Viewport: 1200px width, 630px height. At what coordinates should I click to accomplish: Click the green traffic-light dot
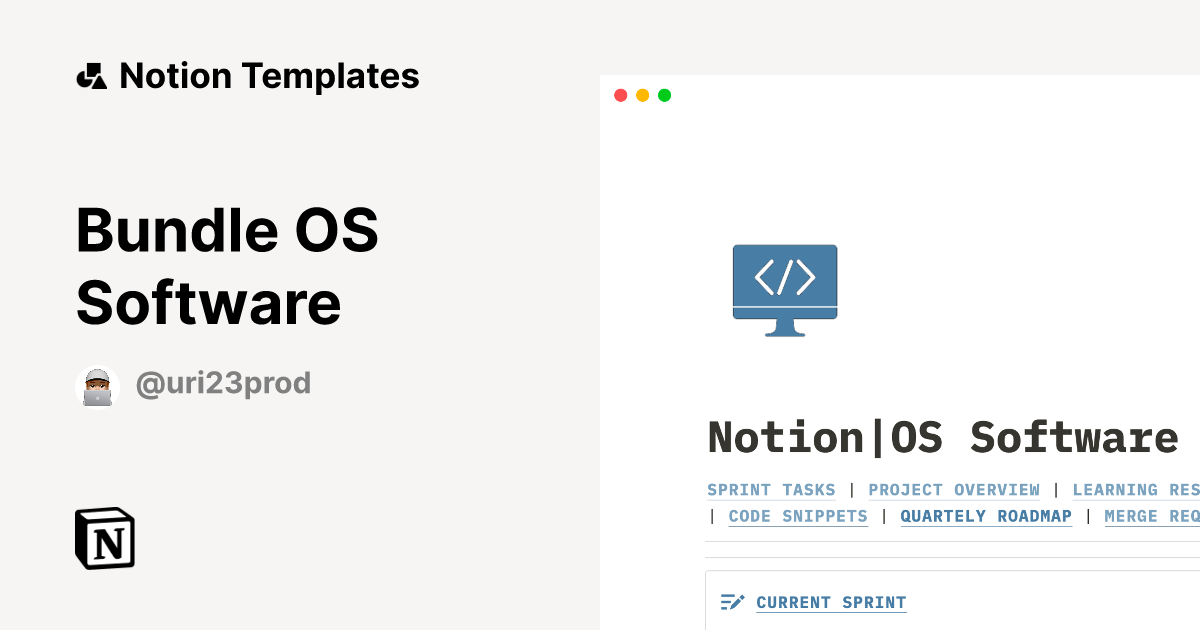point(664,95)
